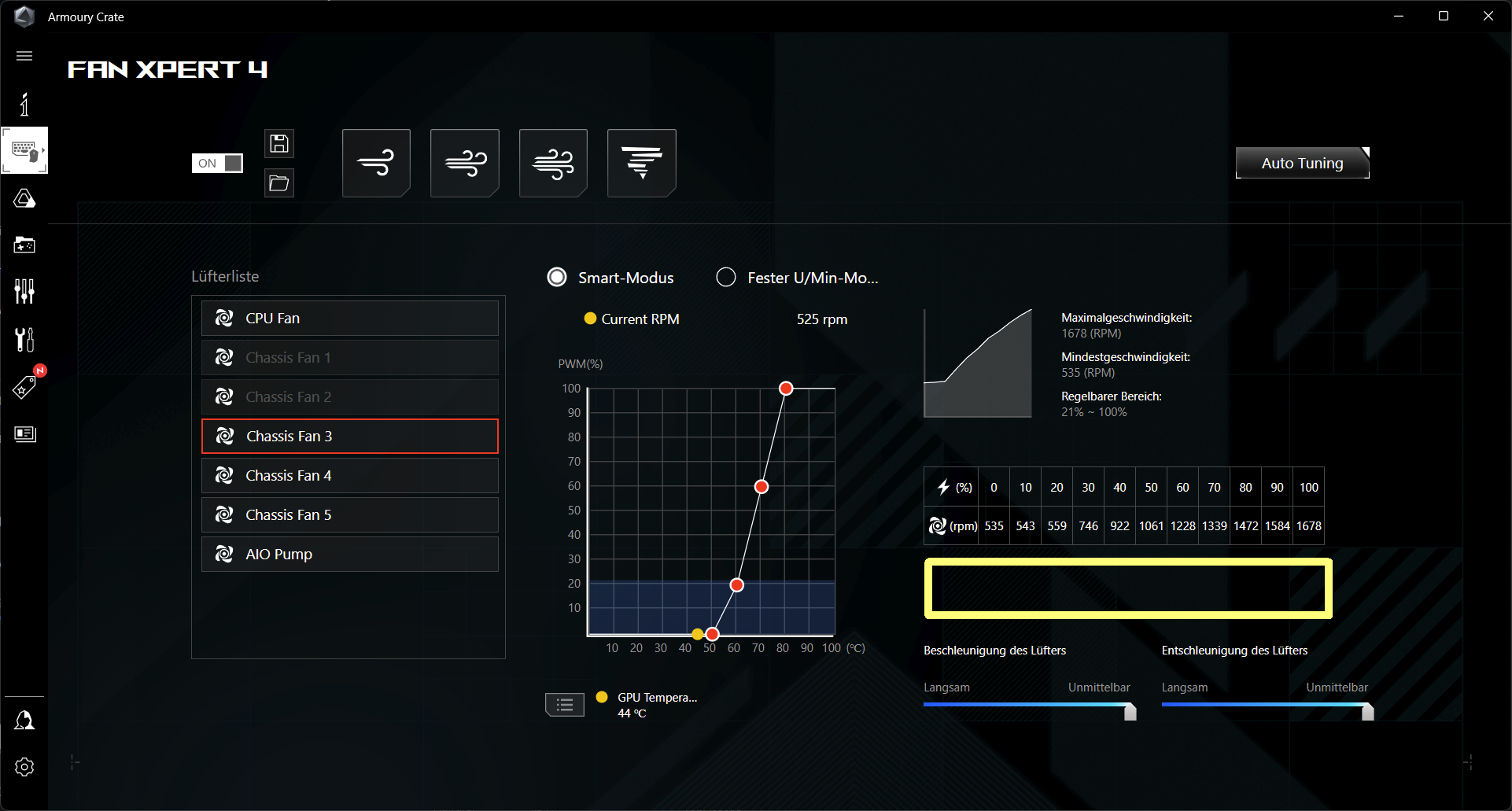Image resolution: width=1512 pixels, height=811 pixels.
Task: Click the Regelbarer Bereich 21% ~ 100% value
Action: [1094, 412]
